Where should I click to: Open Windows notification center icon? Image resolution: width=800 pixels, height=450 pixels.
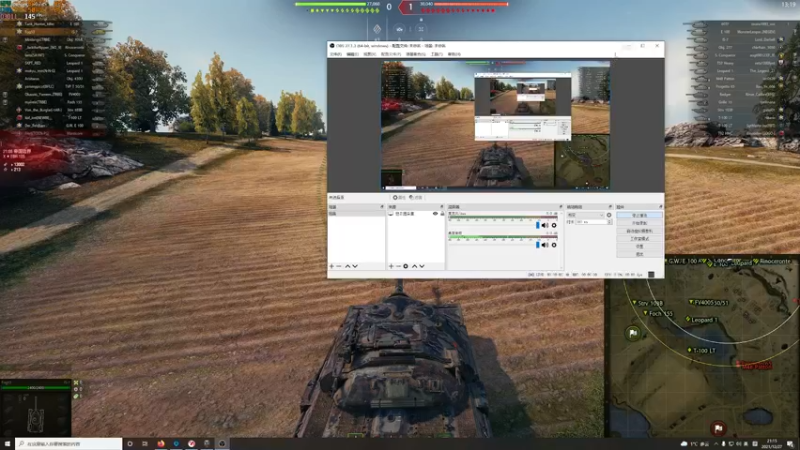coord(790,444)
